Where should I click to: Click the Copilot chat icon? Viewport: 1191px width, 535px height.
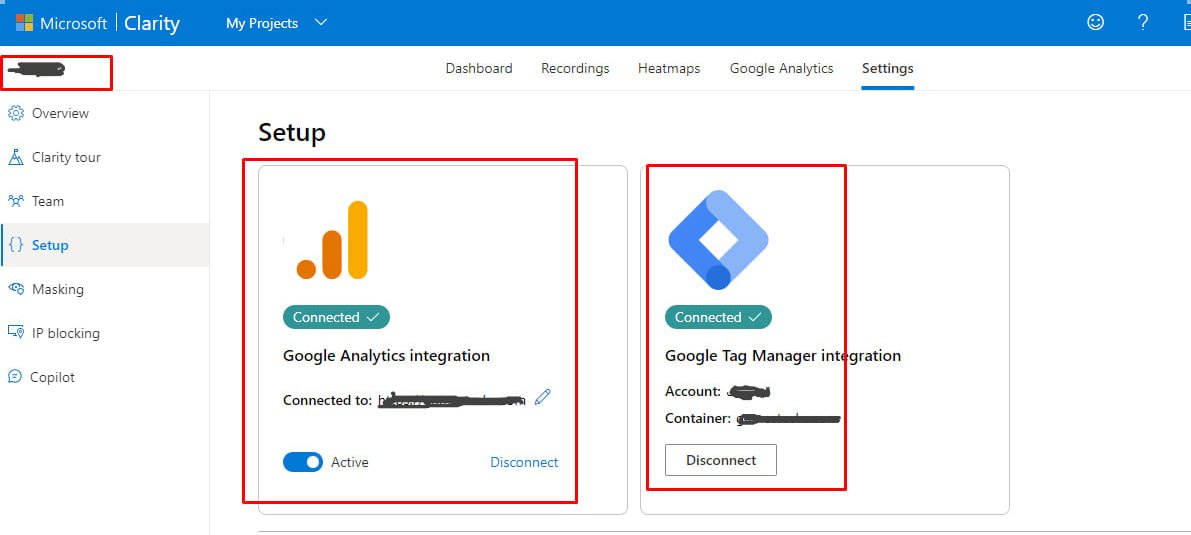[x=15, y=377]
